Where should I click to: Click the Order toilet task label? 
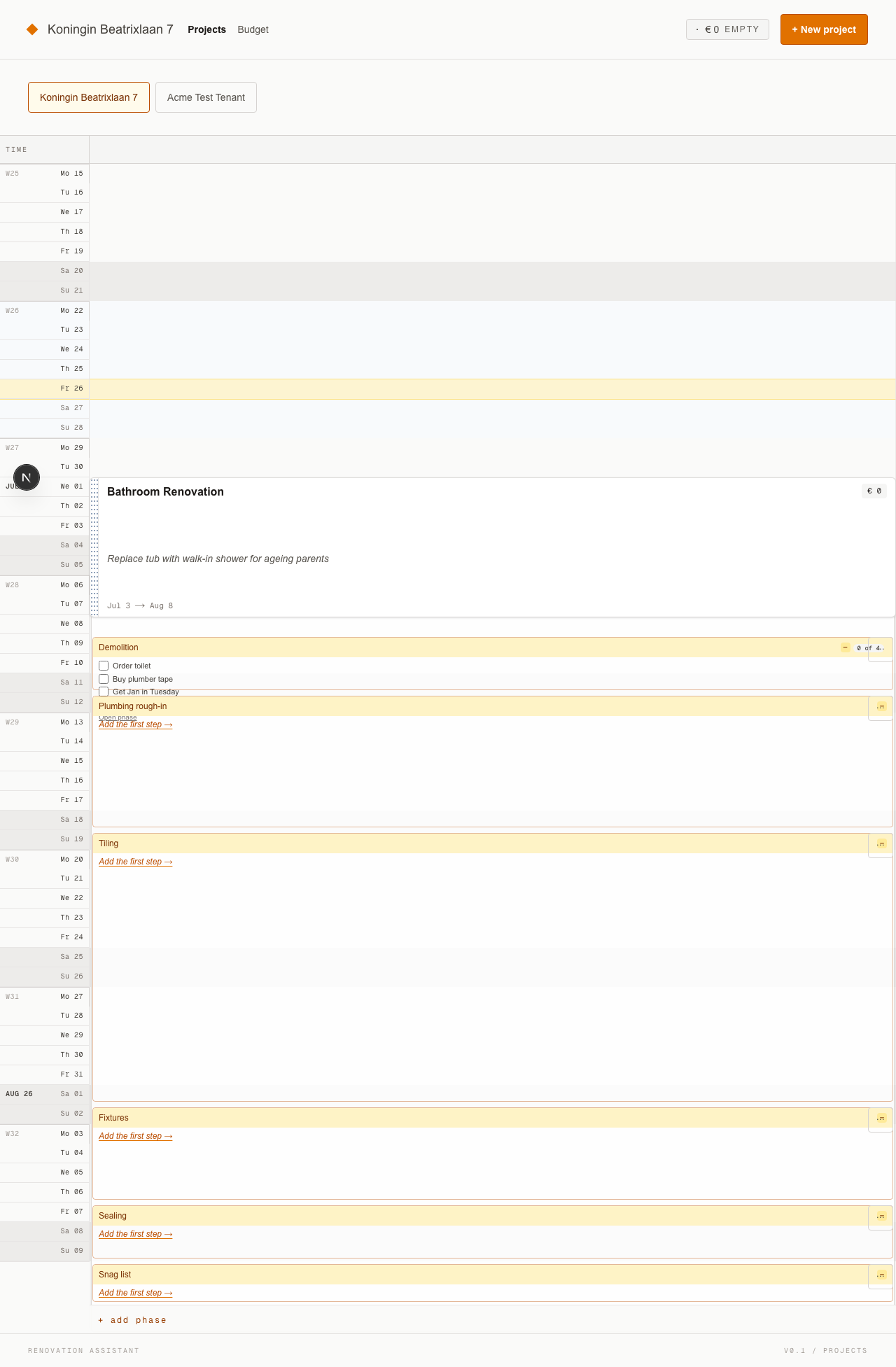[132, 666]
